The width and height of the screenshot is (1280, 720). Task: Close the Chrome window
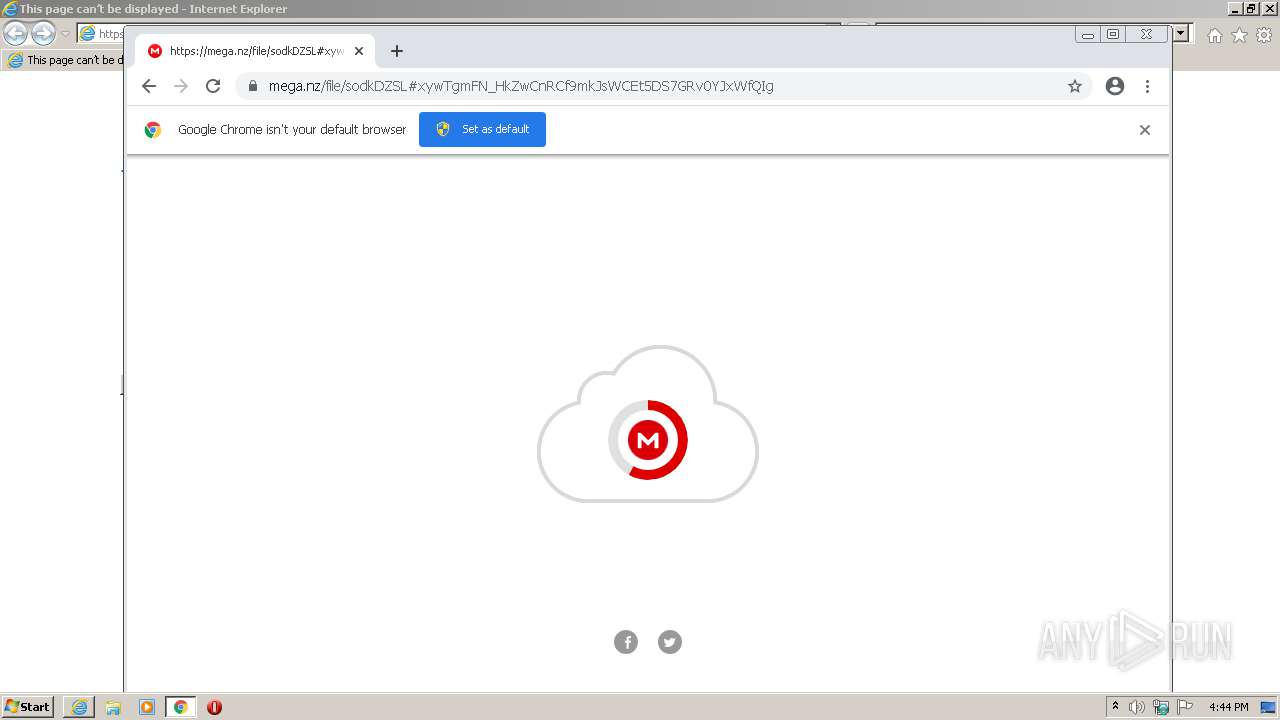pos(1146,34)
